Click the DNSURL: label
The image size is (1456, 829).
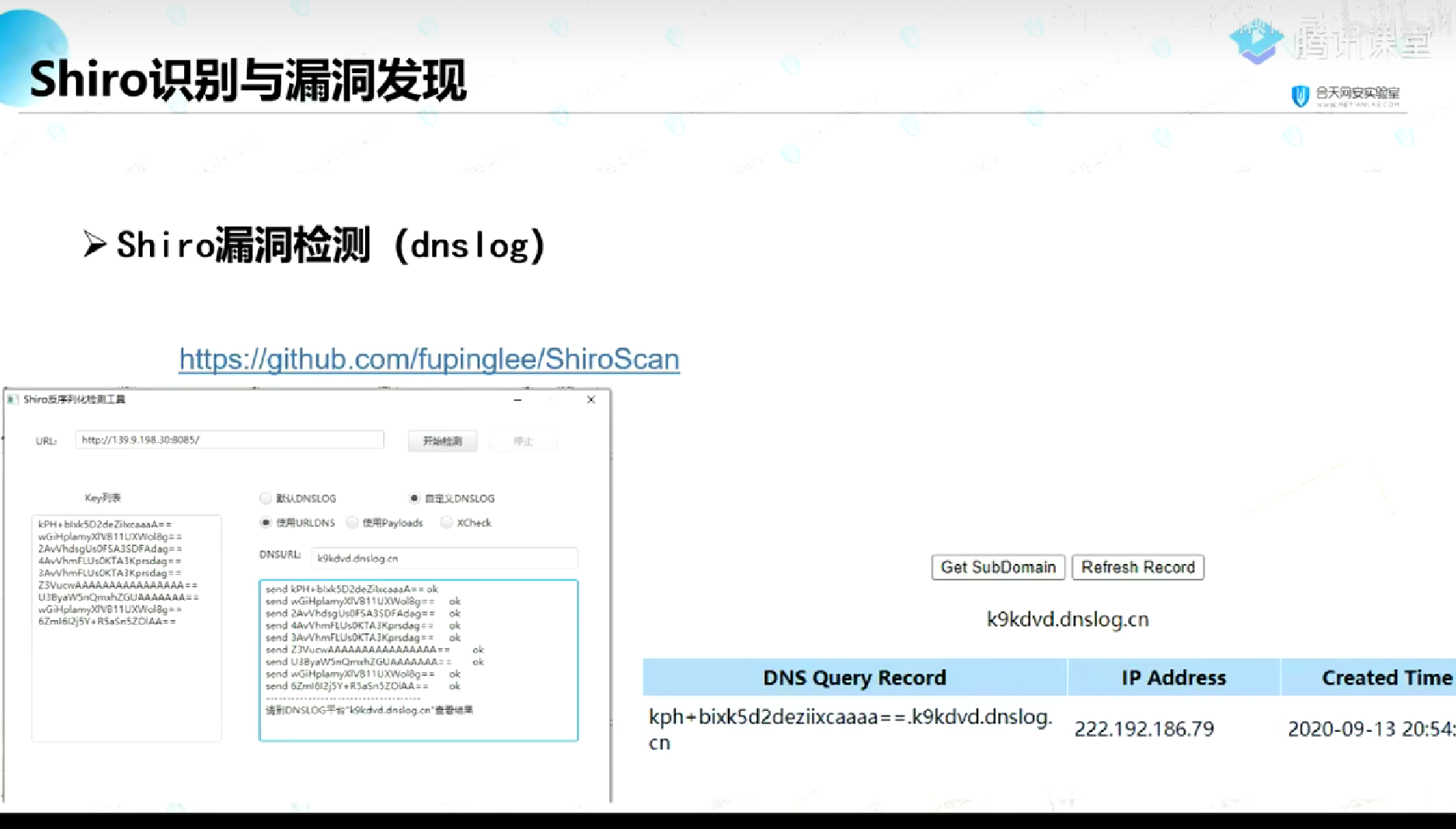(x=280, y=555)
